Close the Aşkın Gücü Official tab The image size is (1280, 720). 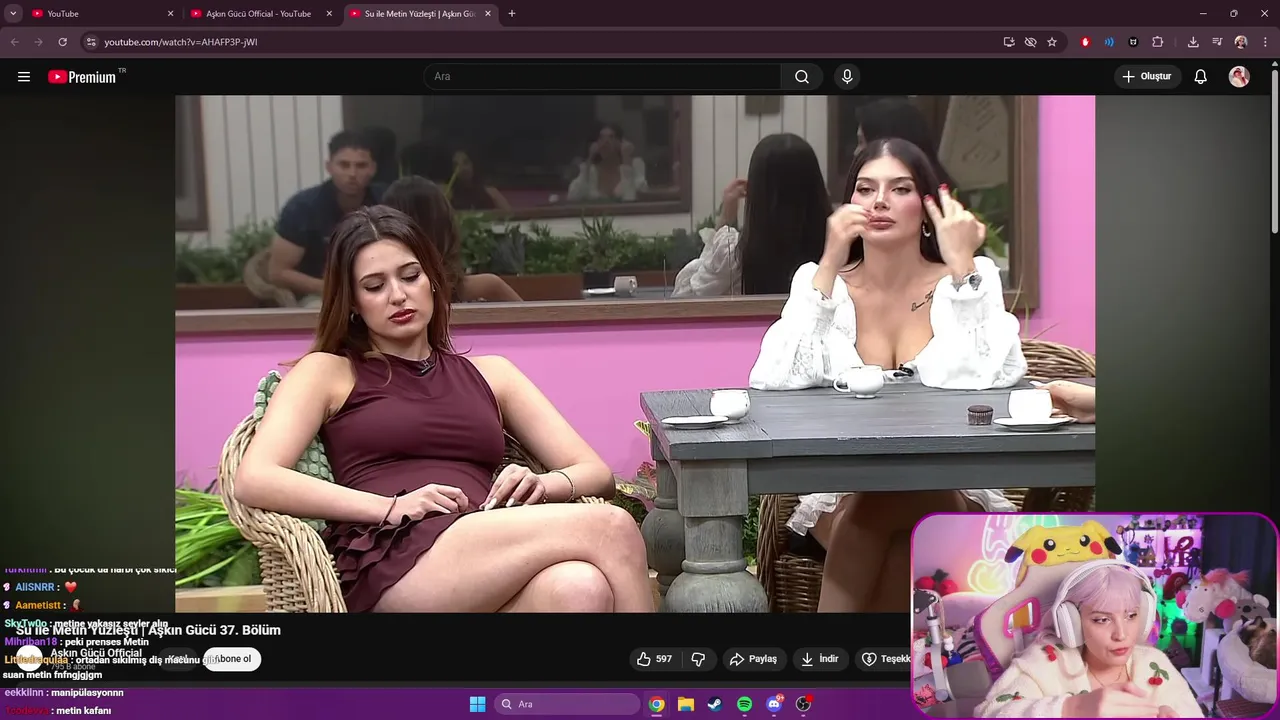[329, 14]
